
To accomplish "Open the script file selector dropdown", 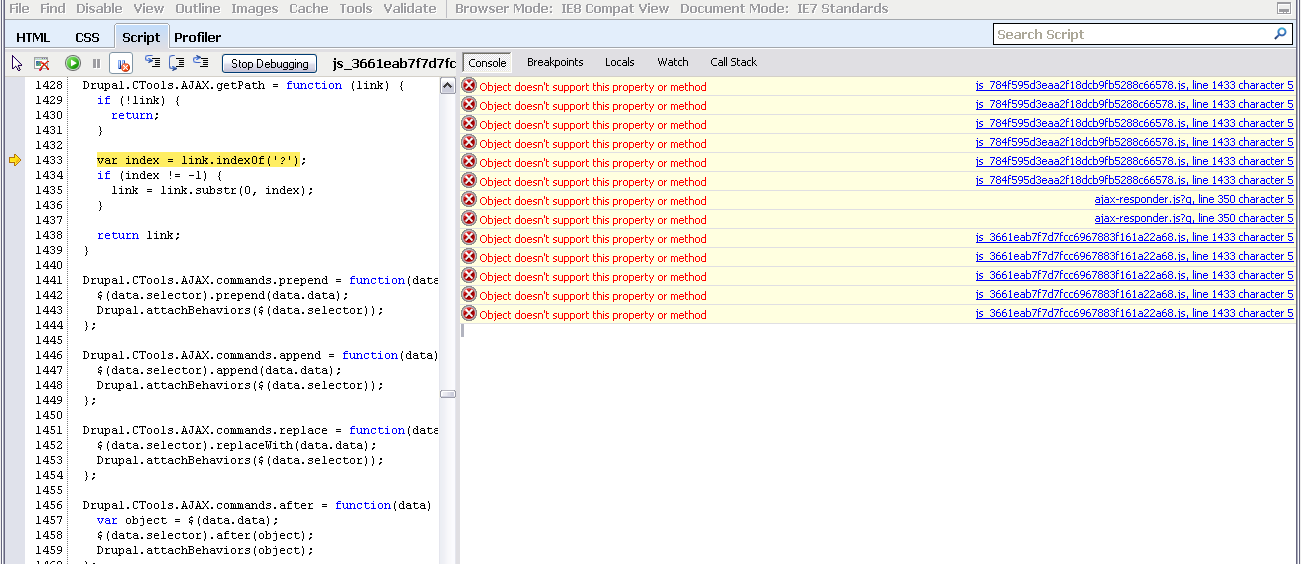I will 394,63.
